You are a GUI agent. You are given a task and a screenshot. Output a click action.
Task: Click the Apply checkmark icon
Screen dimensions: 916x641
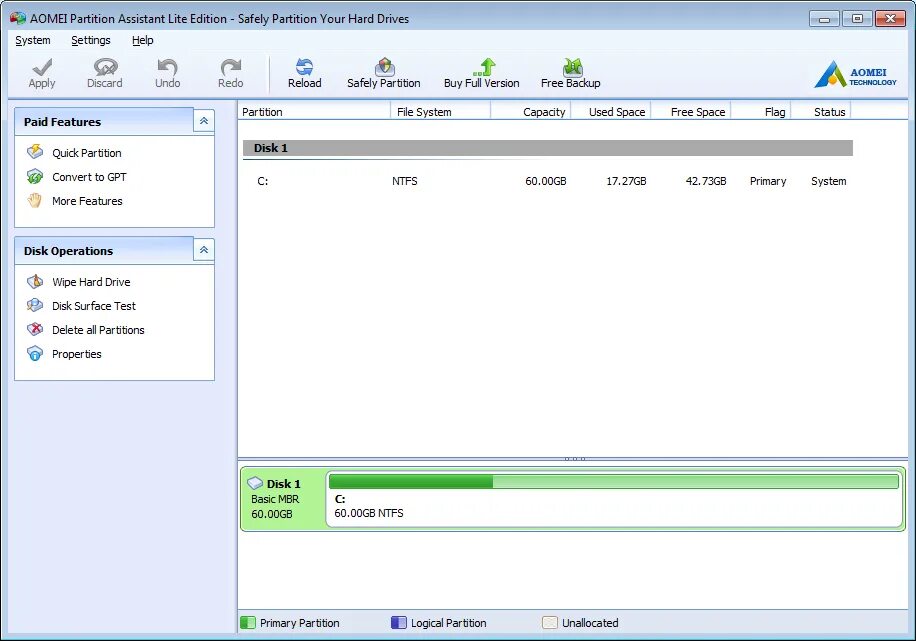tap(42, 67)
